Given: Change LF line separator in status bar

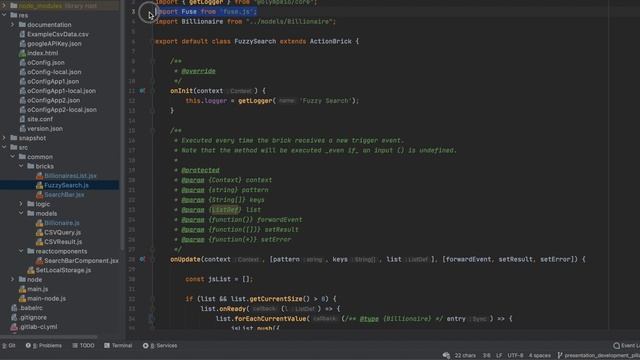Looking at the screenshot, I should pos(499,356).
